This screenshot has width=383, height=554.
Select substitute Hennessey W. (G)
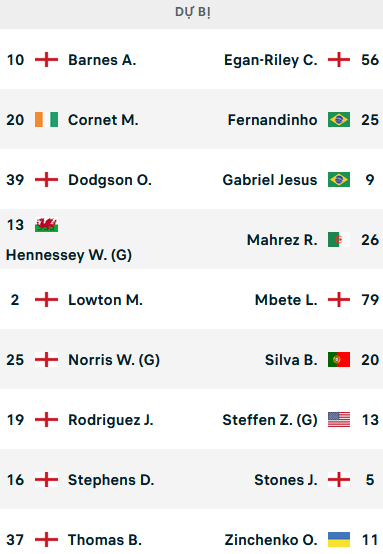[x=69, y=255]
